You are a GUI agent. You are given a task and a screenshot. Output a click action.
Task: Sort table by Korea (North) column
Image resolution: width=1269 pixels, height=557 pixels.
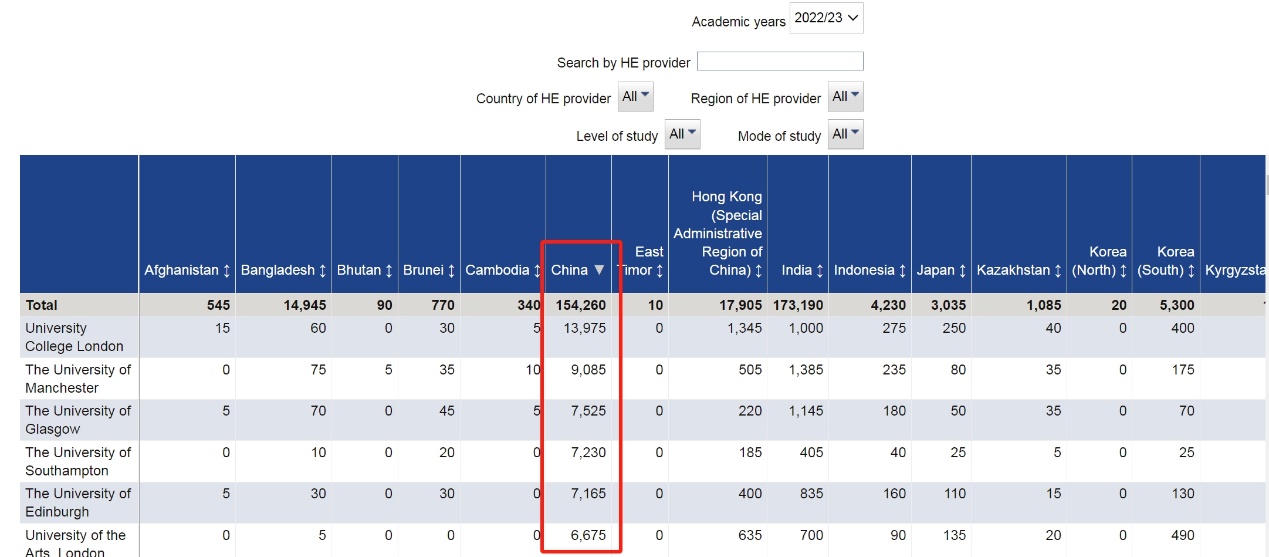pos(1099,261)
